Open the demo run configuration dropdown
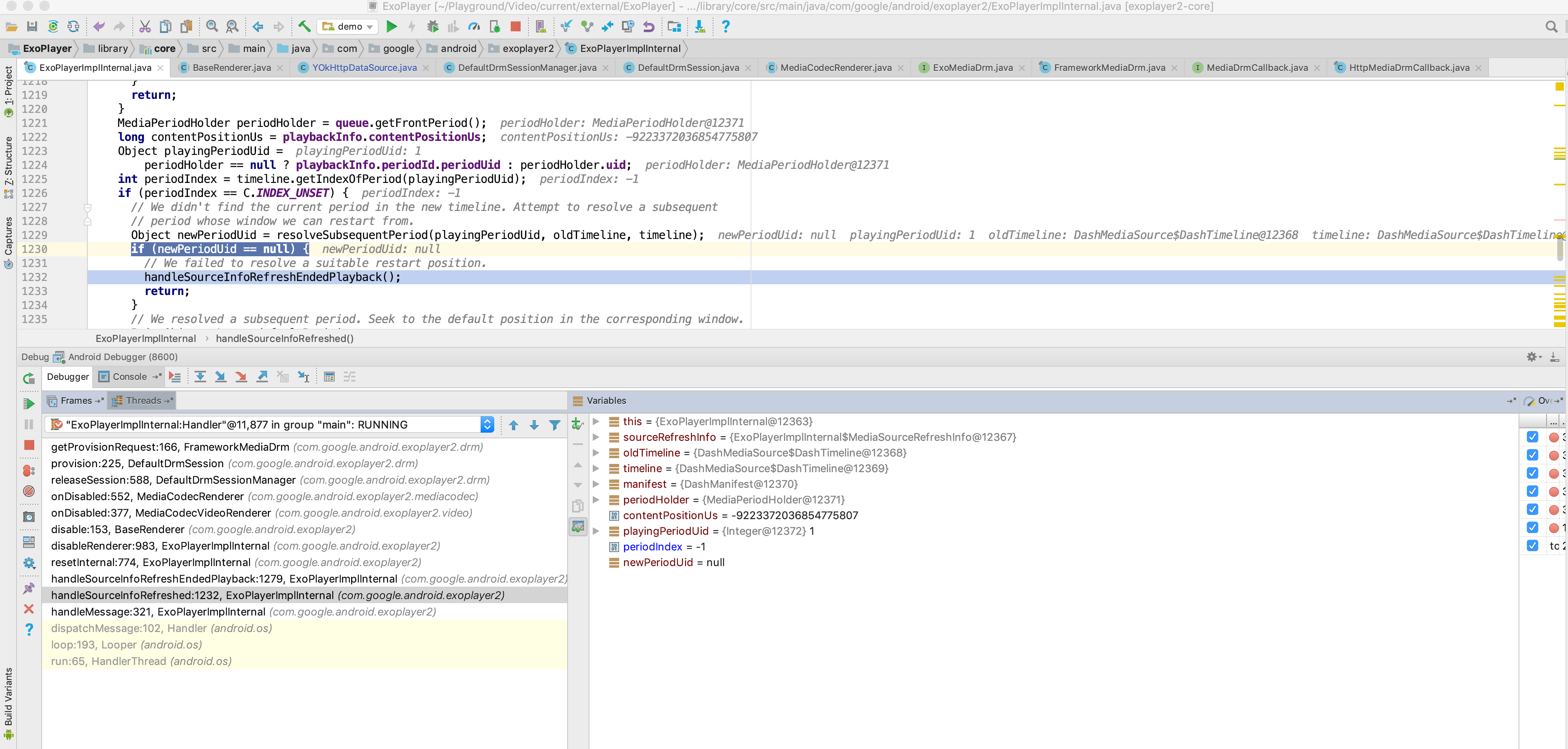The height and width of the screenshot is (749, 1568). click(x=347, y=26)
